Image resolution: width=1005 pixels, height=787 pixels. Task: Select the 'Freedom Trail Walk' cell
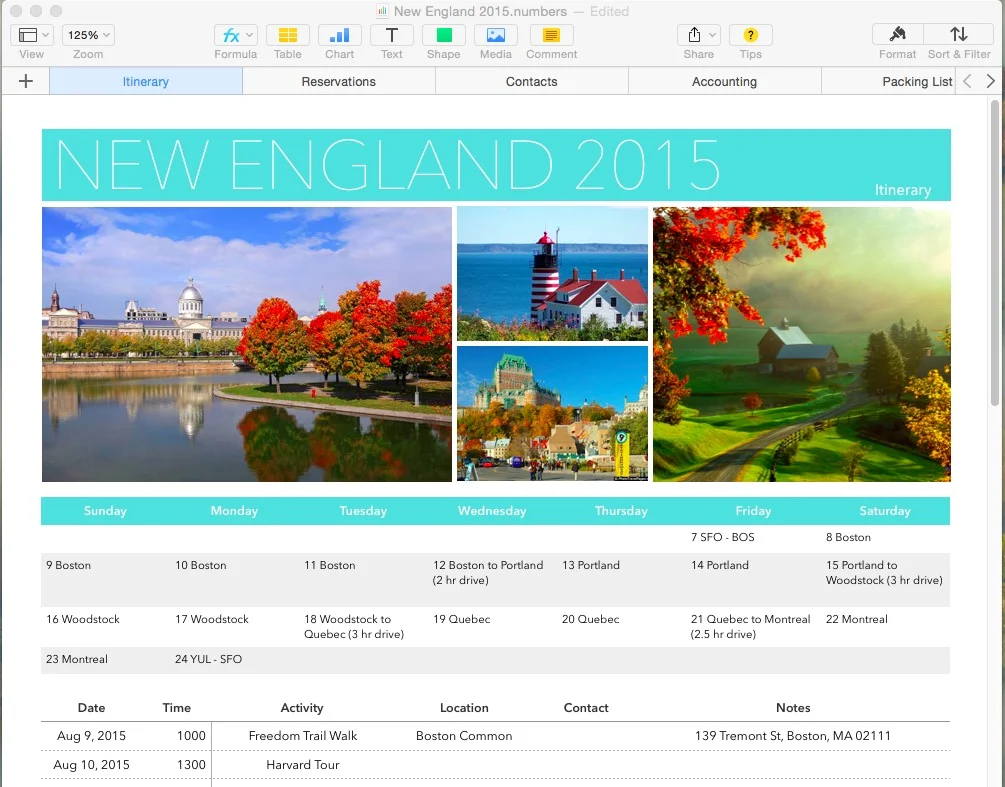pyautogui.click(x=303, y=736)
